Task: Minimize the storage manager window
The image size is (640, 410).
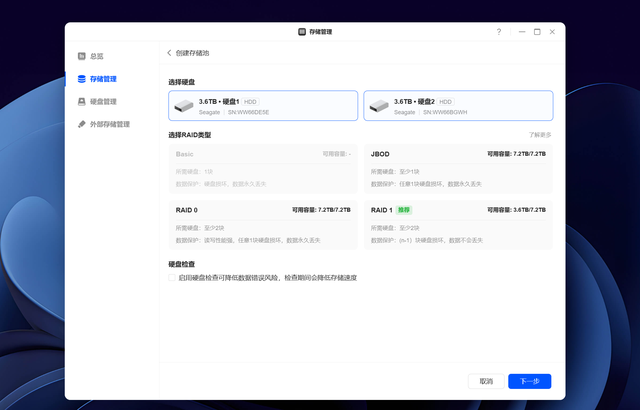Action: 522,32
